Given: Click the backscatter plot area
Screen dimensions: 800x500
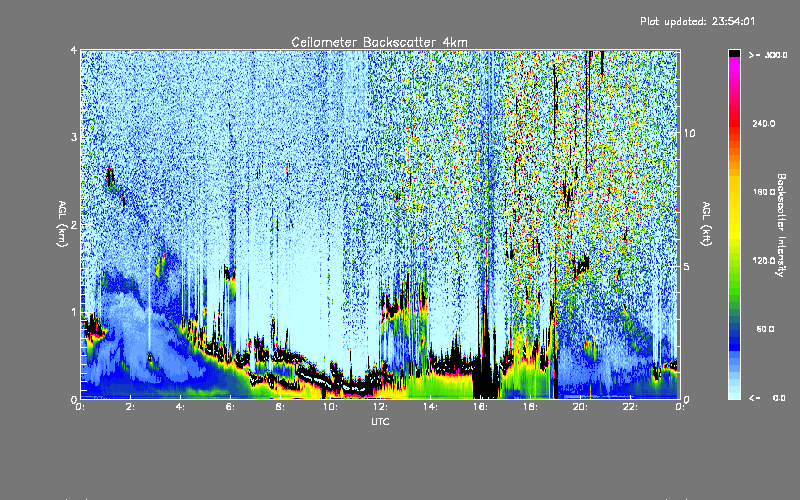Looking at the screenshot, I should [380, 224].
